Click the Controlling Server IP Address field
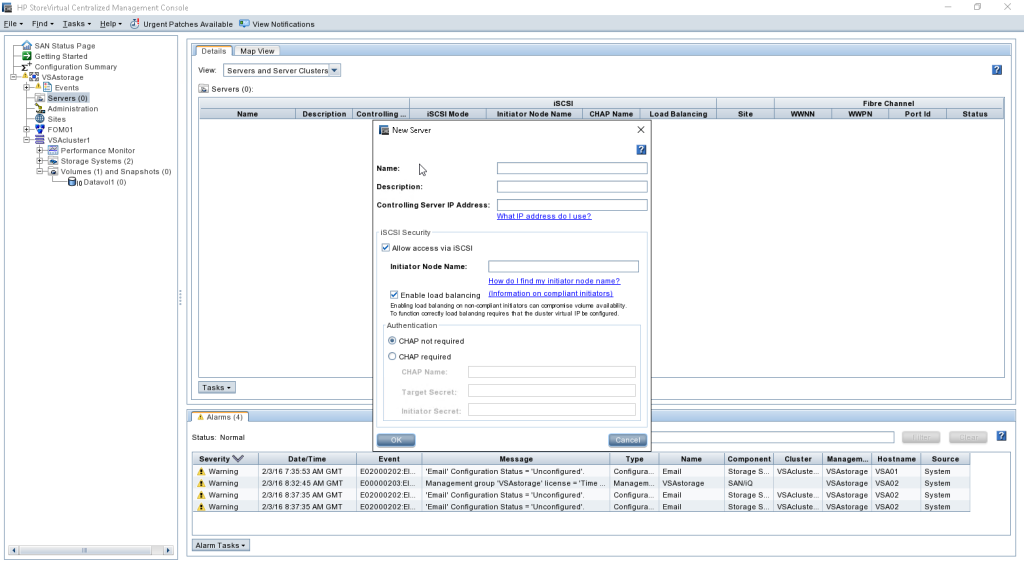 572,204
